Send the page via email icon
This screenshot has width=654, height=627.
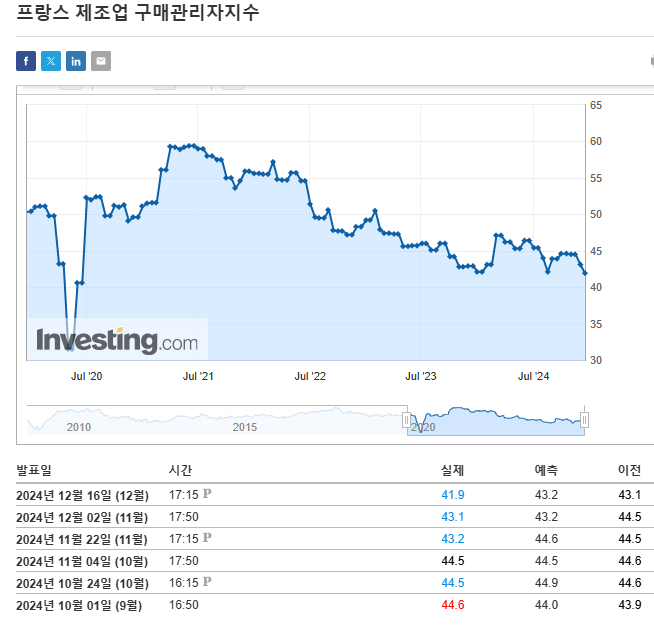pyautogui.click(x=101, y=61)
